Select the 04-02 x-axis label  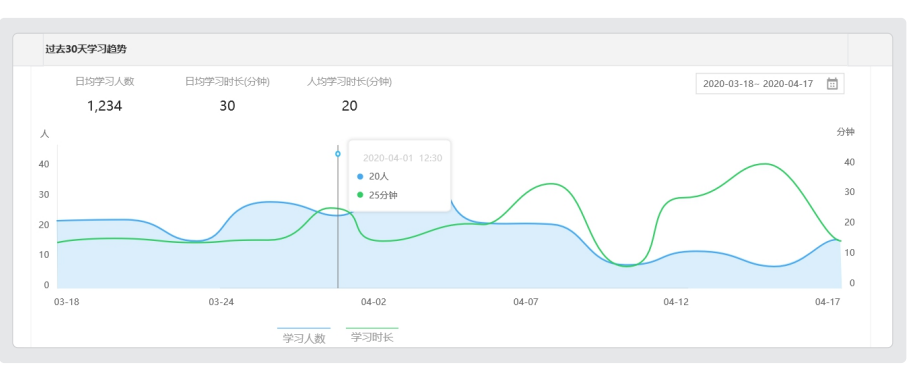(x=373, y=302)
